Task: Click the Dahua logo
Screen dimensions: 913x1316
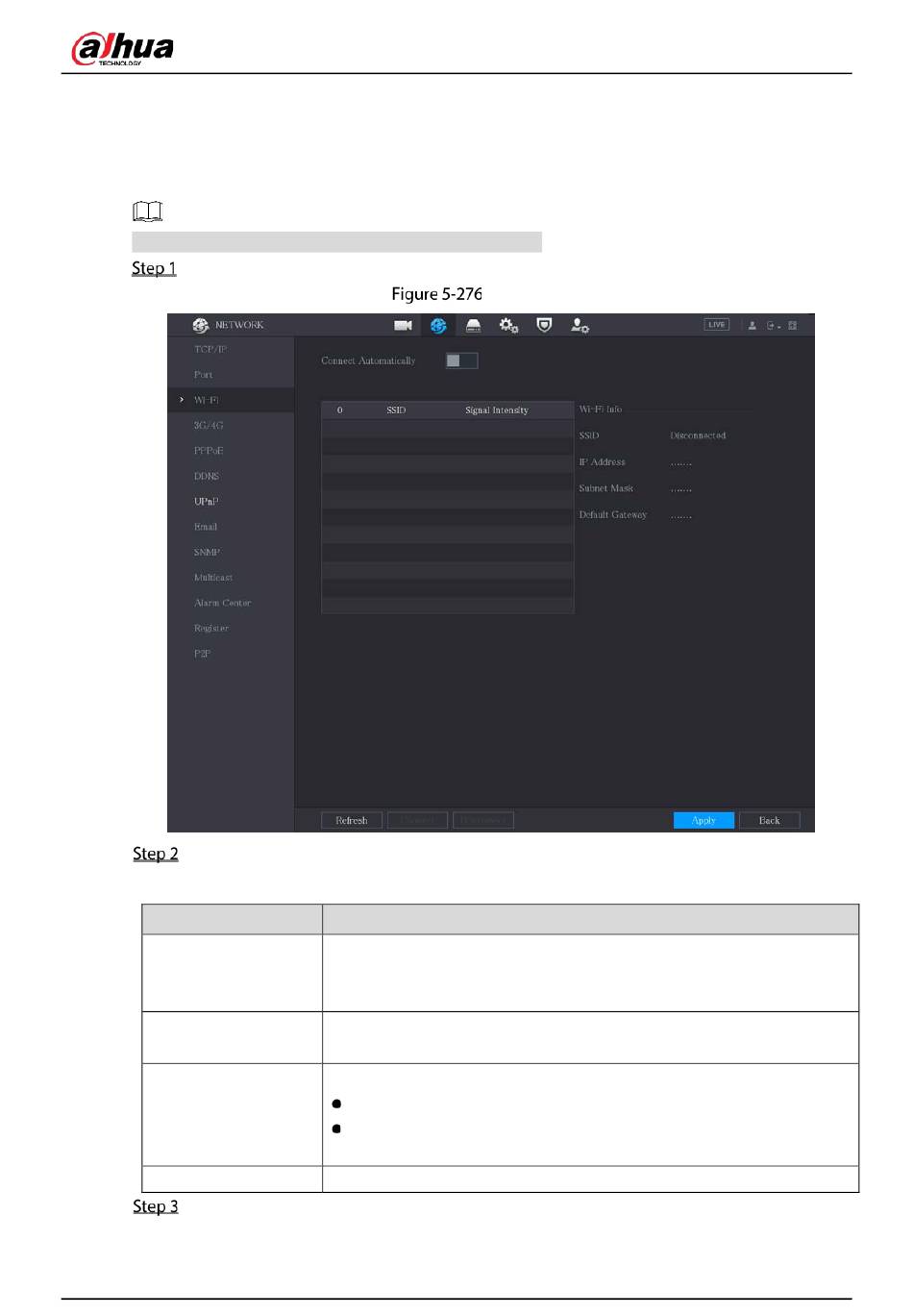Action: tap(123, 48)
